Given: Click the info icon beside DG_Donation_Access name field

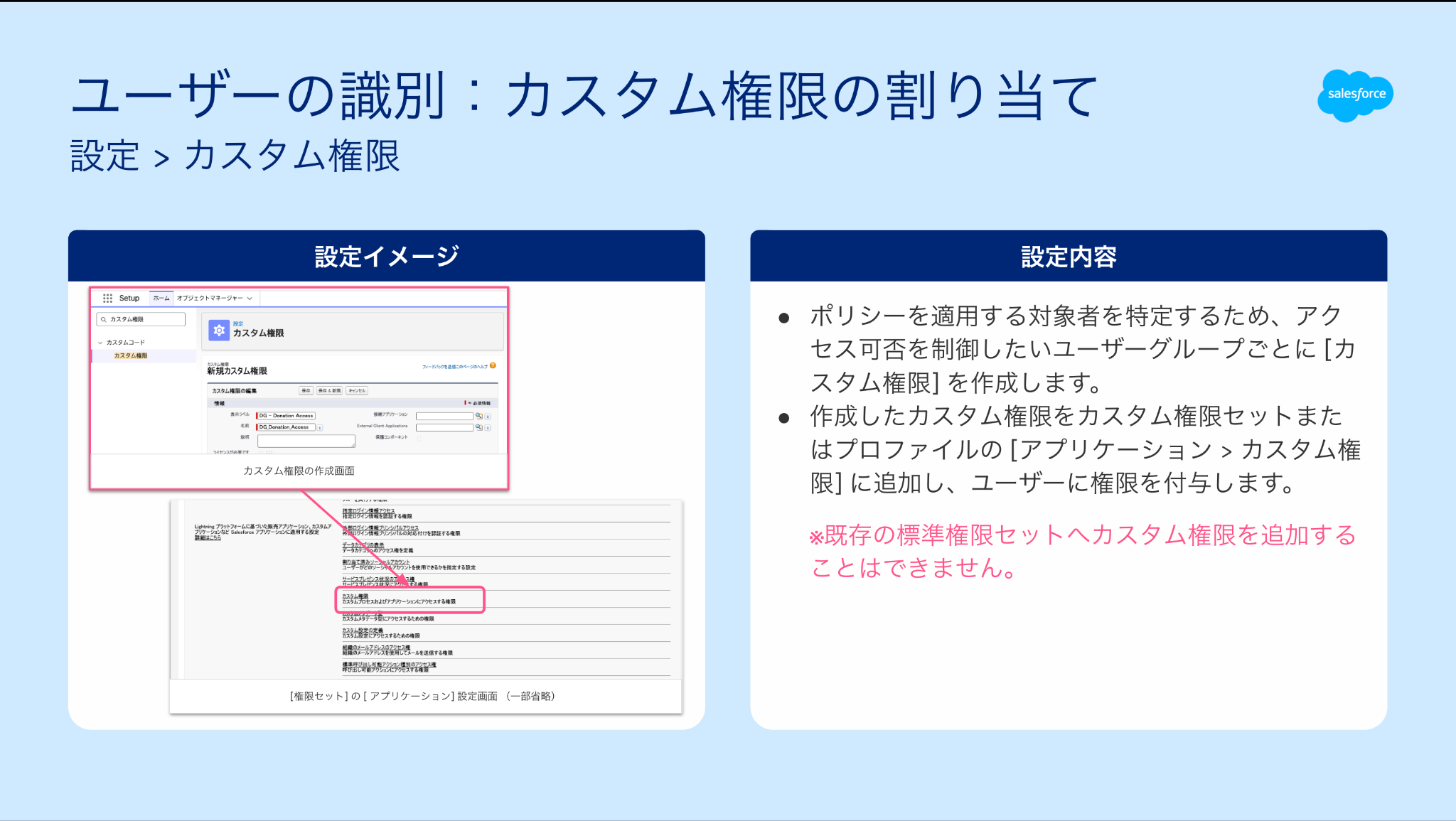Looking at the screenshot, I should (320, 427).
